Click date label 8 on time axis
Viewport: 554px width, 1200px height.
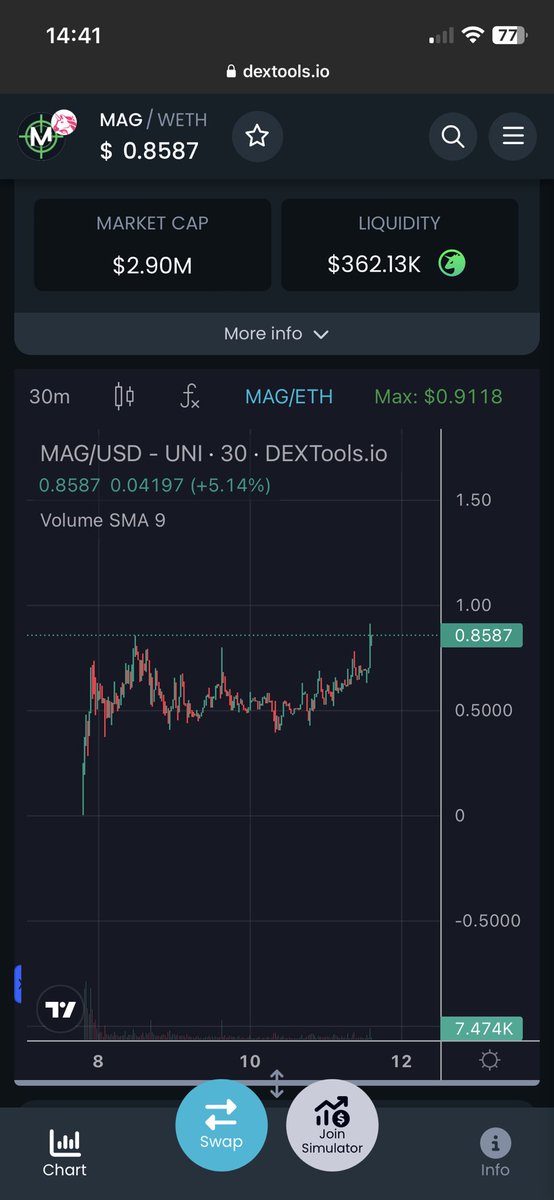tap(98, 1061)
